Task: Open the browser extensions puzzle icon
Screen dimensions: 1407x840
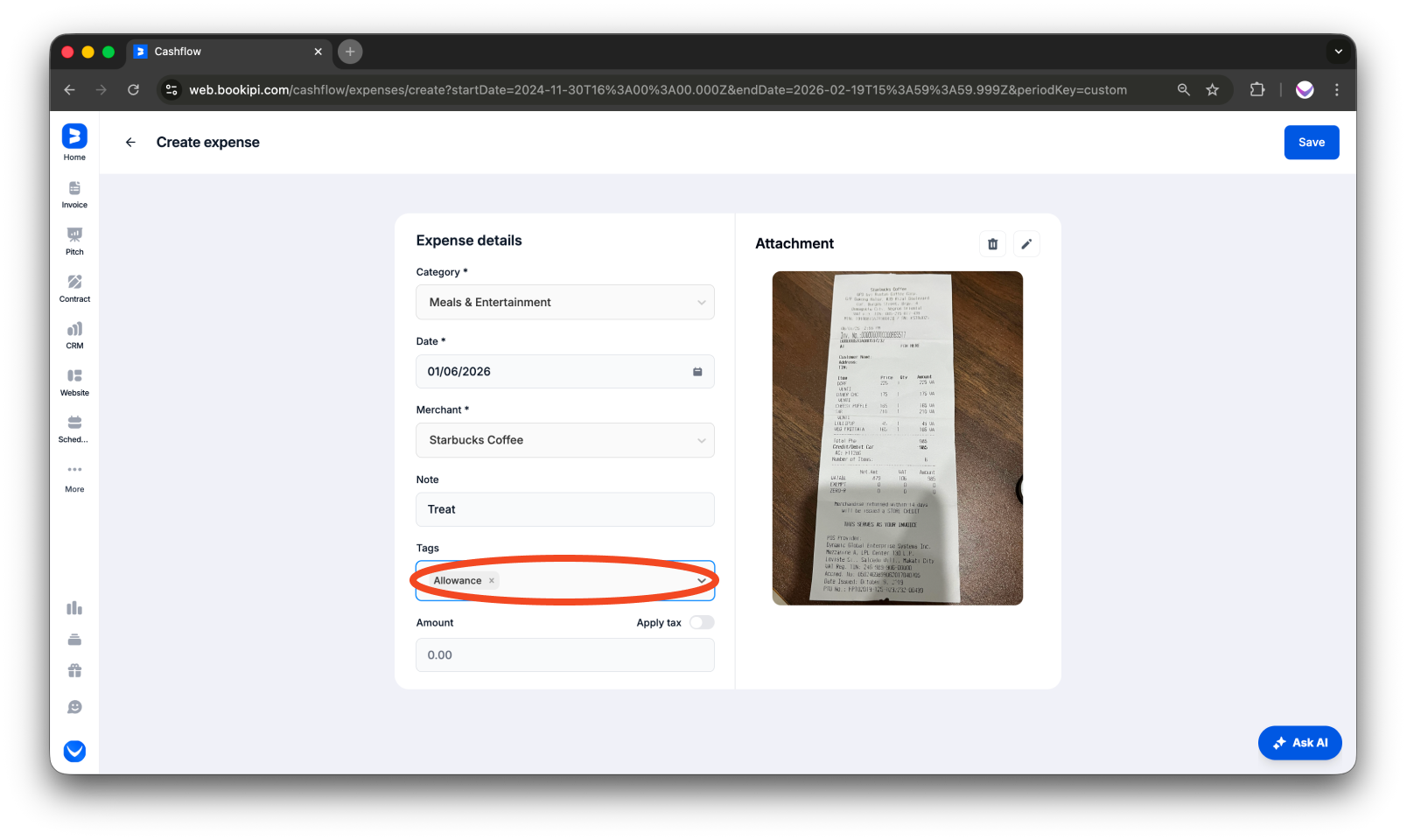Action: 1257,89
